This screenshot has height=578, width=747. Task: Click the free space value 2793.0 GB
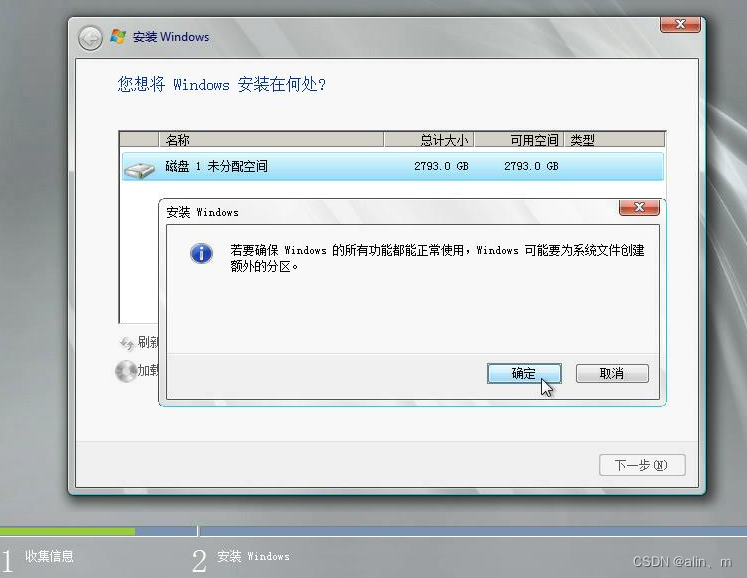tap(531, 166)
